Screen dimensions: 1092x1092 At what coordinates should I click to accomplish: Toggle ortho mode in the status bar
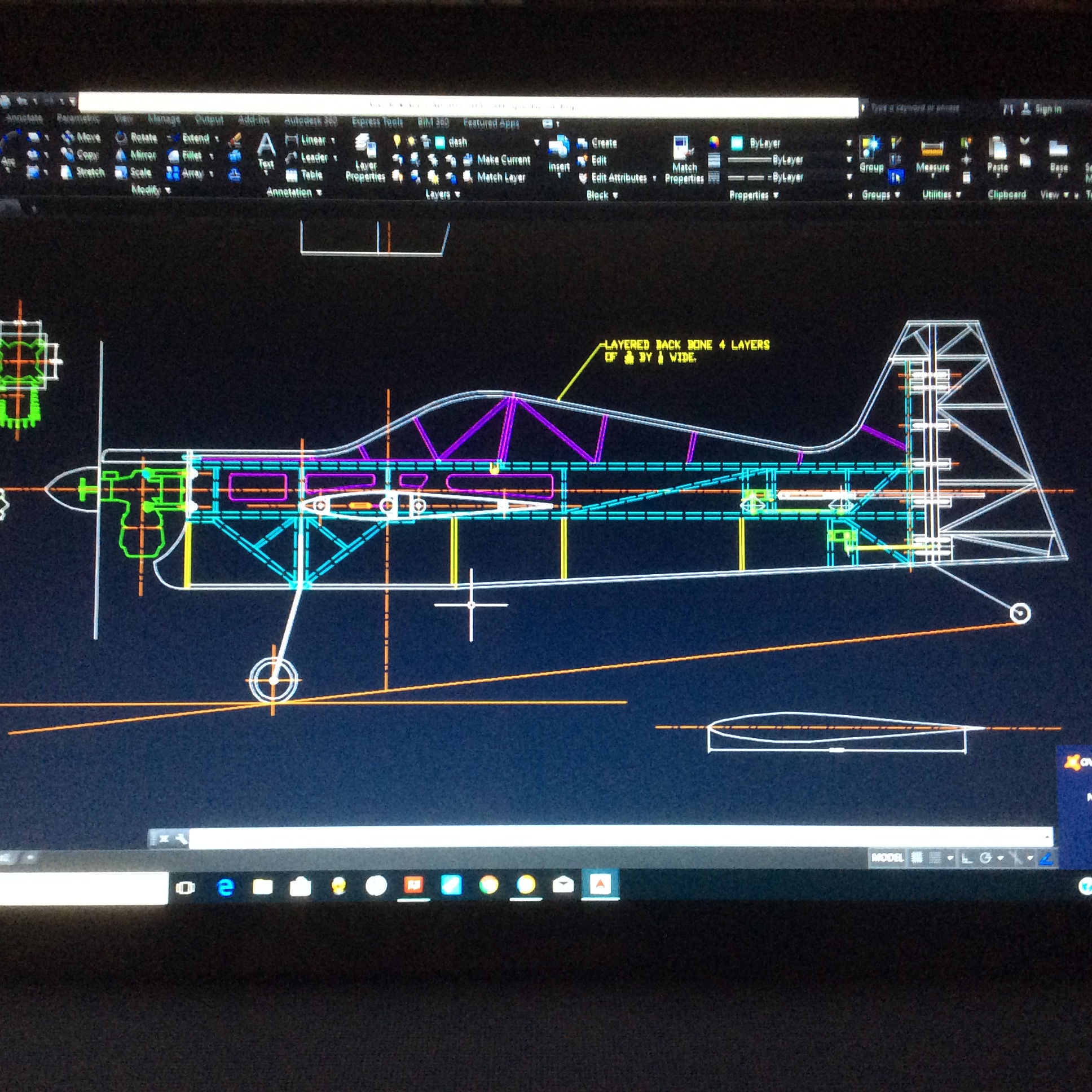[x=967, y=858]
